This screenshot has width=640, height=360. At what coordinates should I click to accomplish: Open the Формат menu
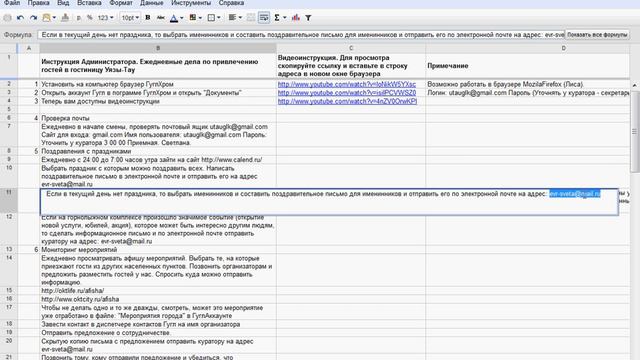121,3
